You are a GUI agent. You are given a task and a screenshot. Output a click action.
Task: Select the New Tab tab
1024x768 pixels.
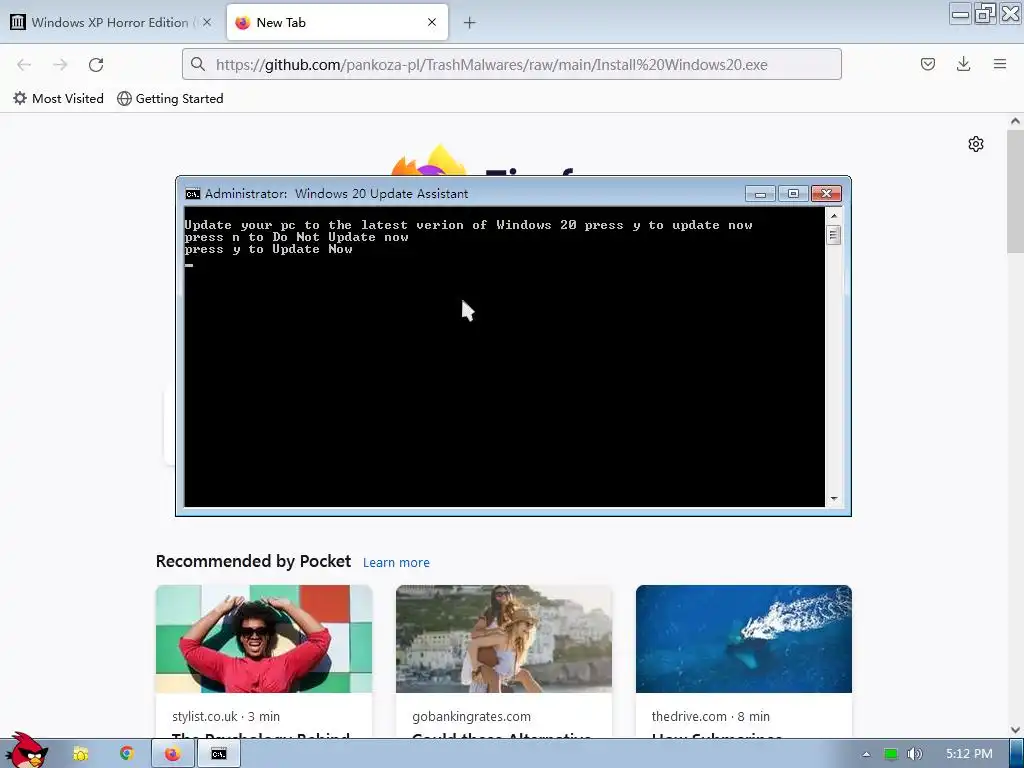pyautogui.click(x=337, y=22)
